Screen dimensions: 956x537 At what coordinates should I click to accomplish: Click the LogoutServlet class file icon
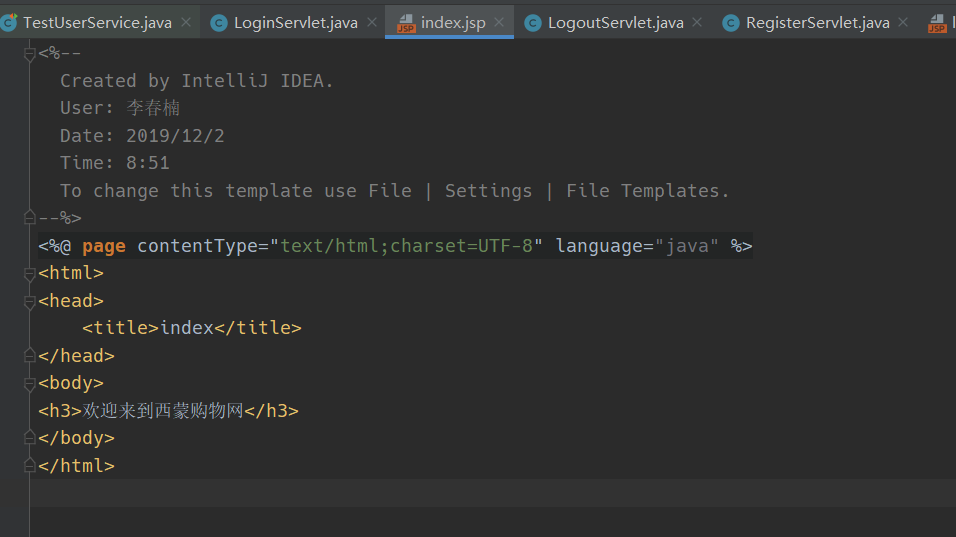point(532,23)
